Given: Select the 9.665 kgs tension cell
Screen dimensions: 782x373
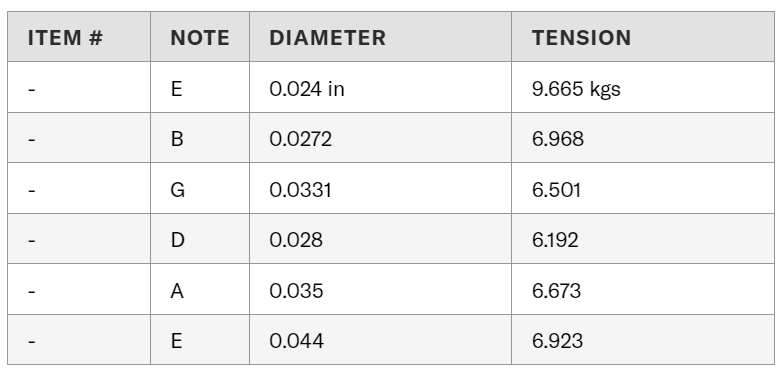Looking at the screenshot, I should click(x=643, y=87).
